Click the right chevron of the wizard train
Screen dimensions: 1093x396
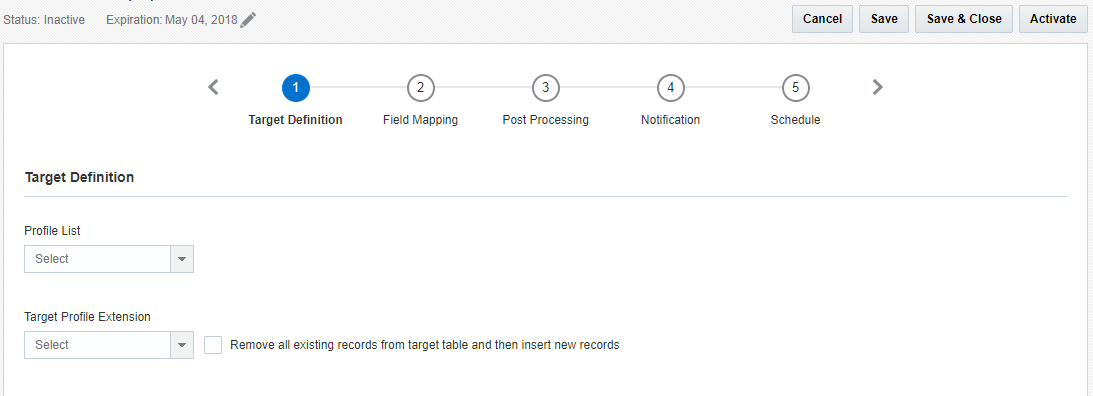coord(878,87)
